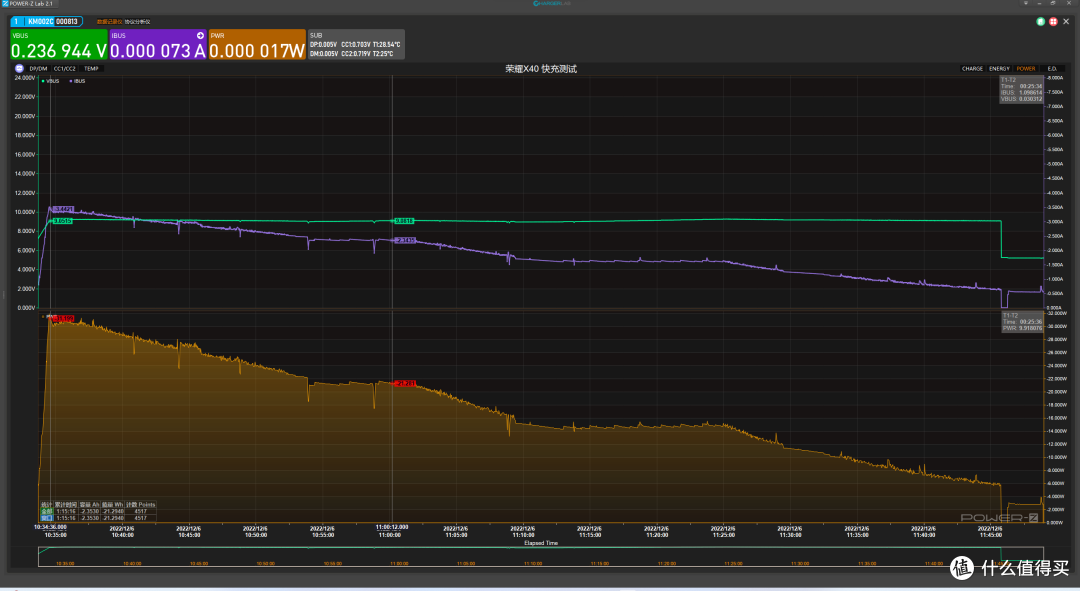Minimize the POWER-Z Lab window

point(1039,3)
